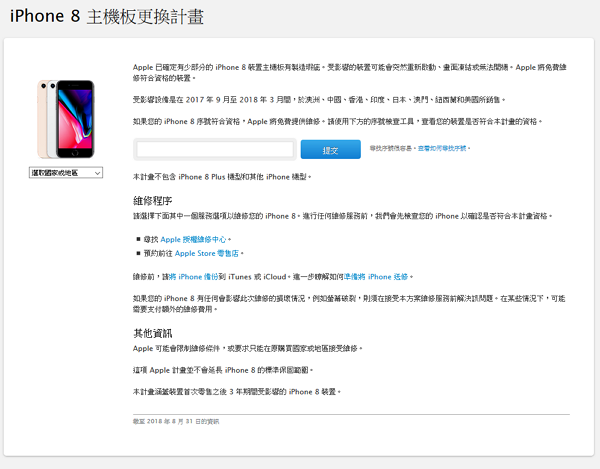Screen dimensions: 600x469
Task: Click the blue 提交 submit button
Action: 331,149
